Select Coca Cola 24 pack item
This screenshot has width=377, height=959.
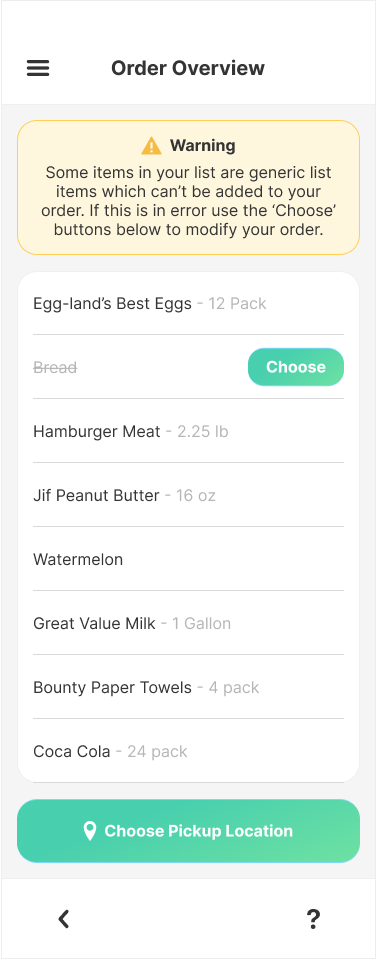click(188, 751)
